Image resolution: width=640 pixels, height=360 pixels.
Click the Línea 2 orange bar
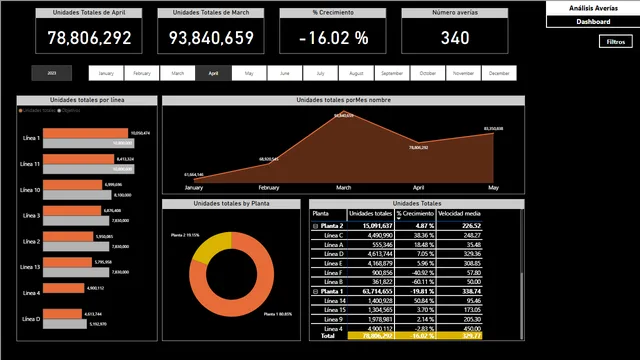click(x=68, y=236)
